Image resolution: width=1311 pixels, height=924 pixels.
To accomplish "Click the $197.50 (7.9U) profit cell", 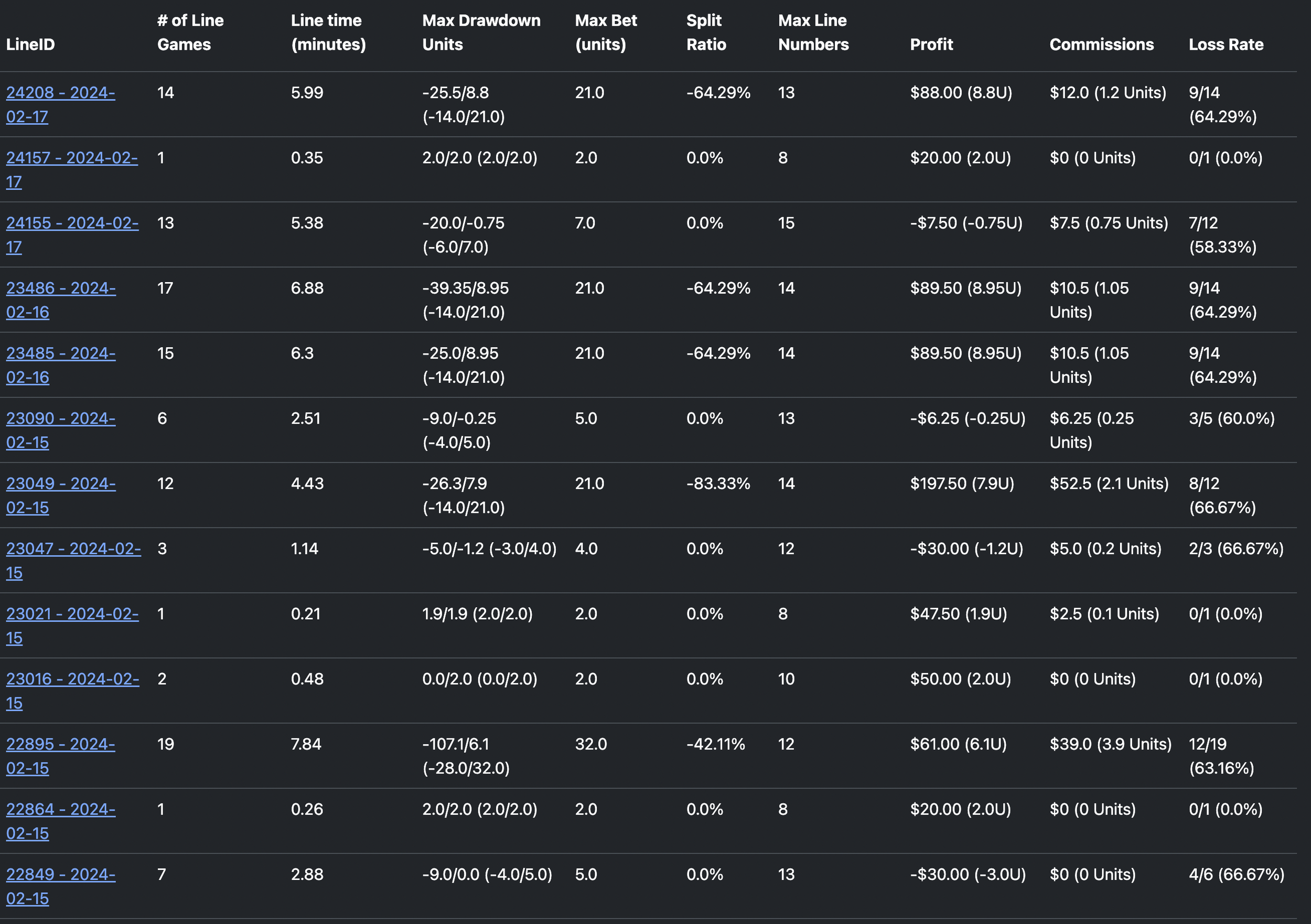I will (x=962, y=484).
